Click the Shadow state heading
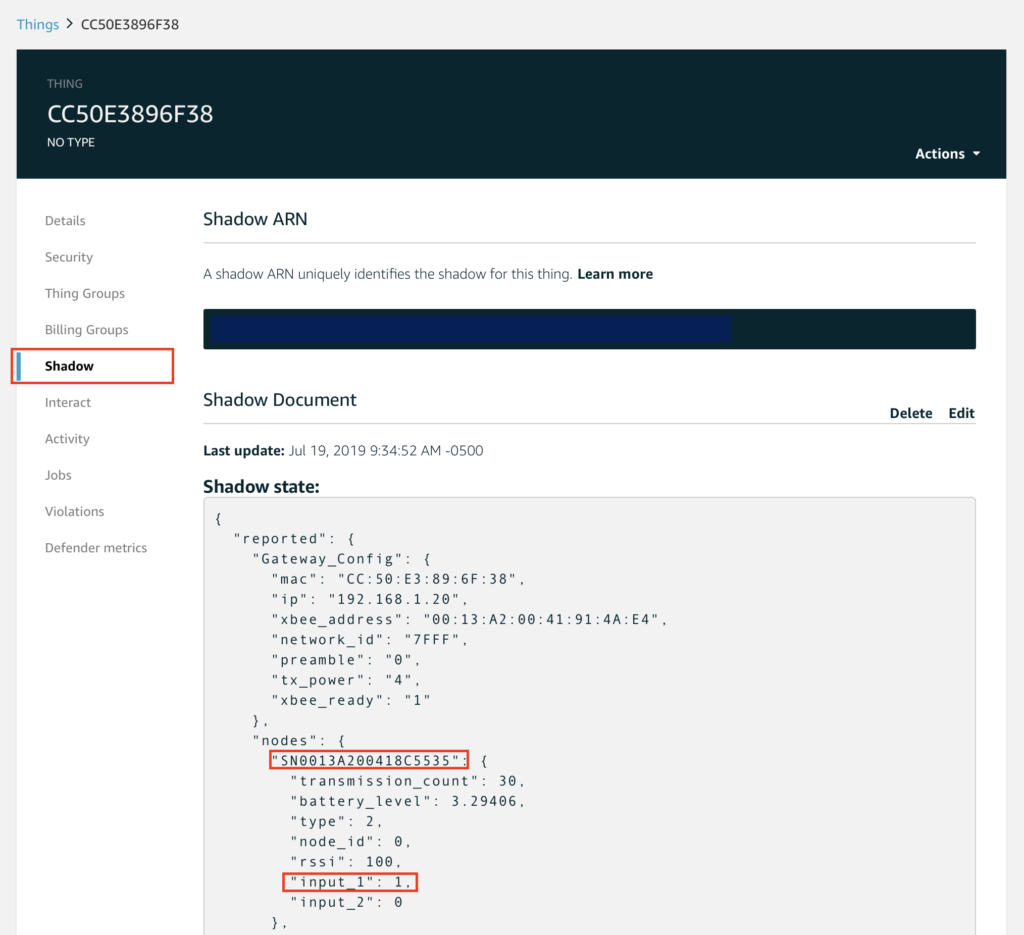 [261, 486]
